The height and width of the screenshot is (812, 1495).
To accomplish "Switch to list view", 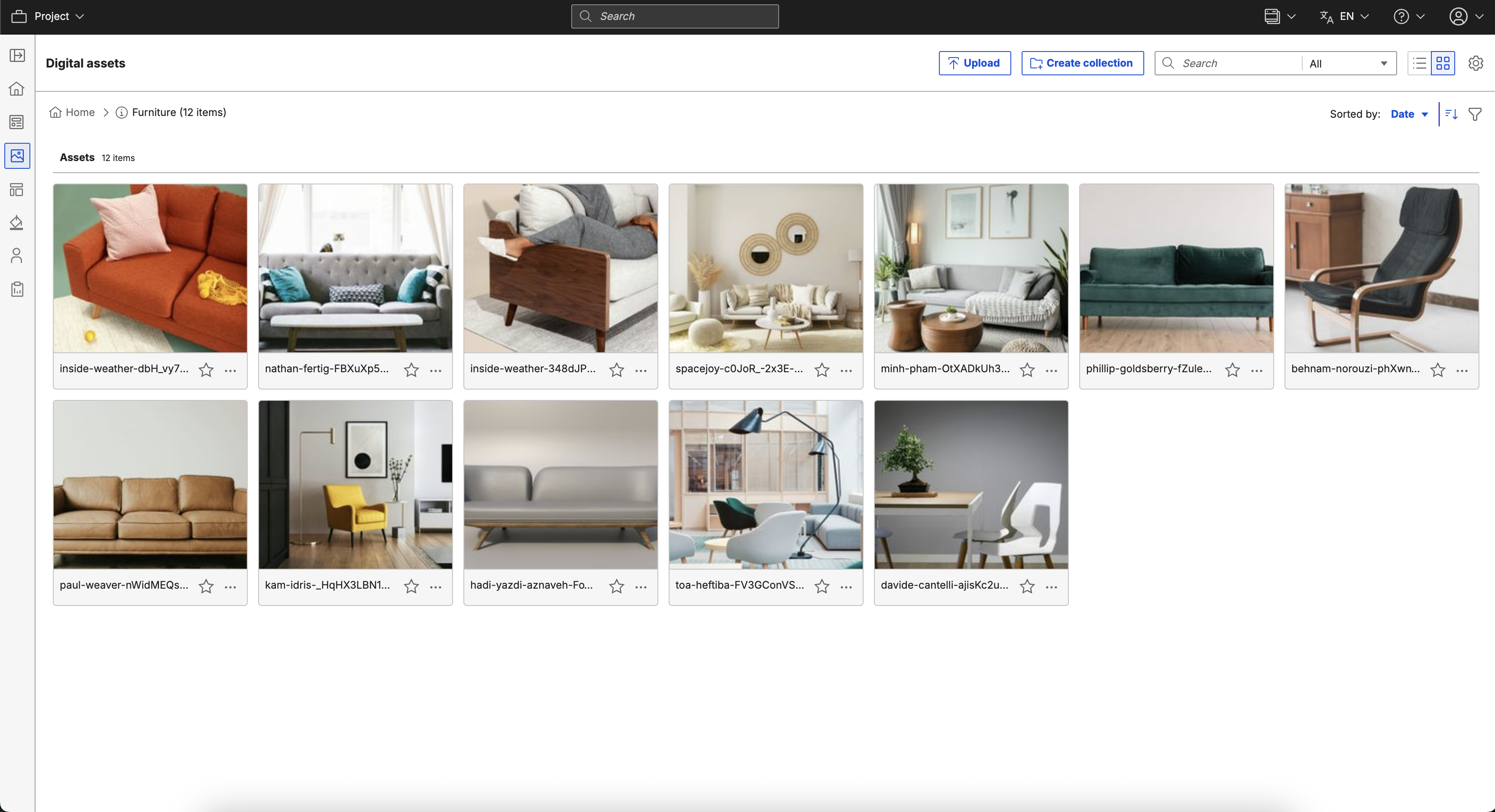I will tap(1420, 63).
